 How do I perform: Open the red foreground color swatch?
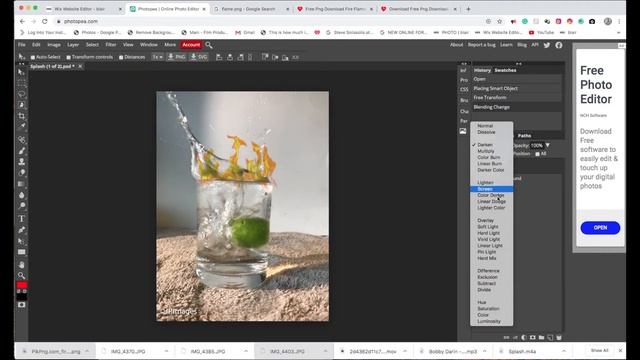tap(22, 285)
